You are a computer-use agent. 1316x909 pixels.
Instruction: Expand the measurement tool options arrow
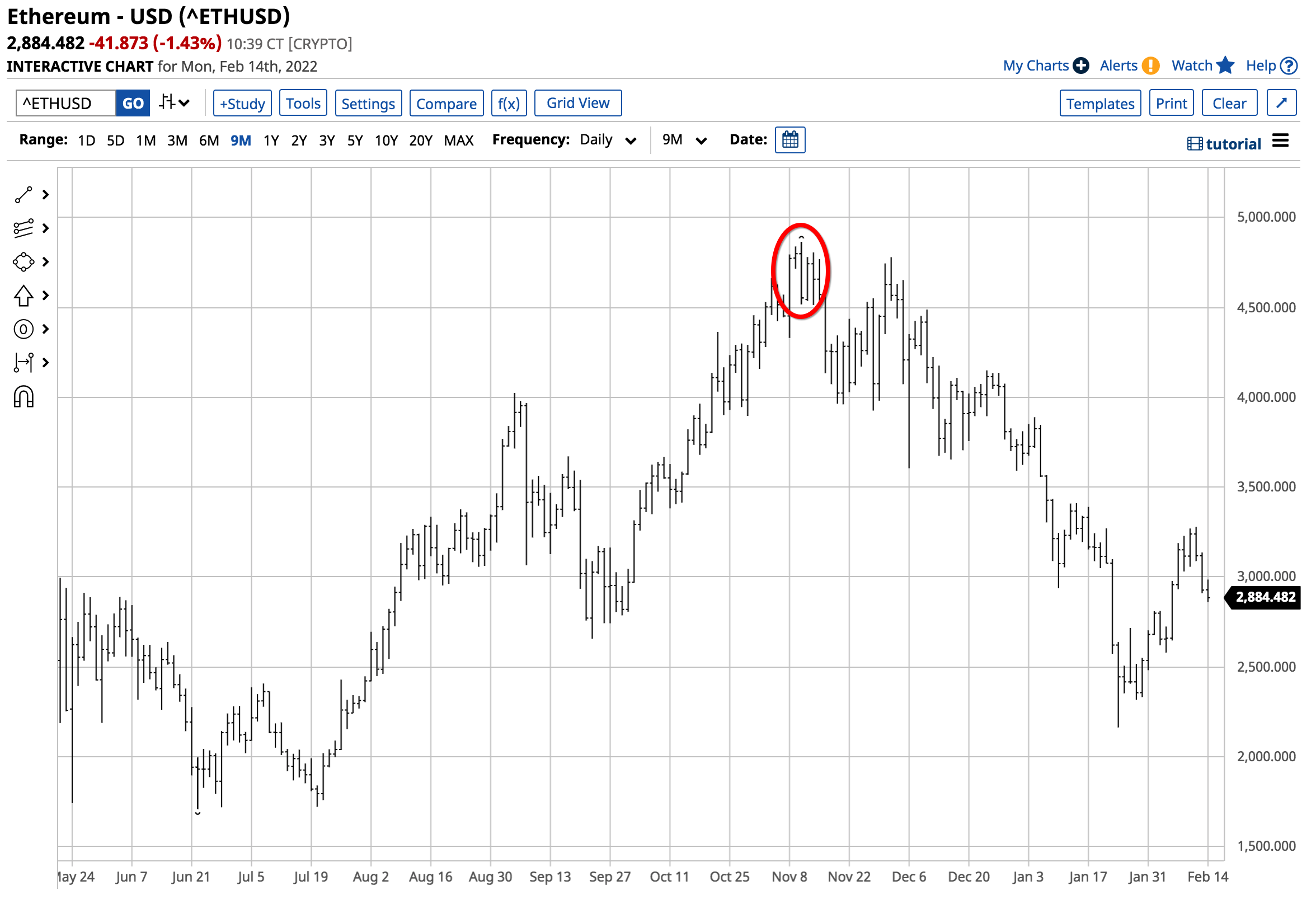pyautogui.click(x=45, y=362)
